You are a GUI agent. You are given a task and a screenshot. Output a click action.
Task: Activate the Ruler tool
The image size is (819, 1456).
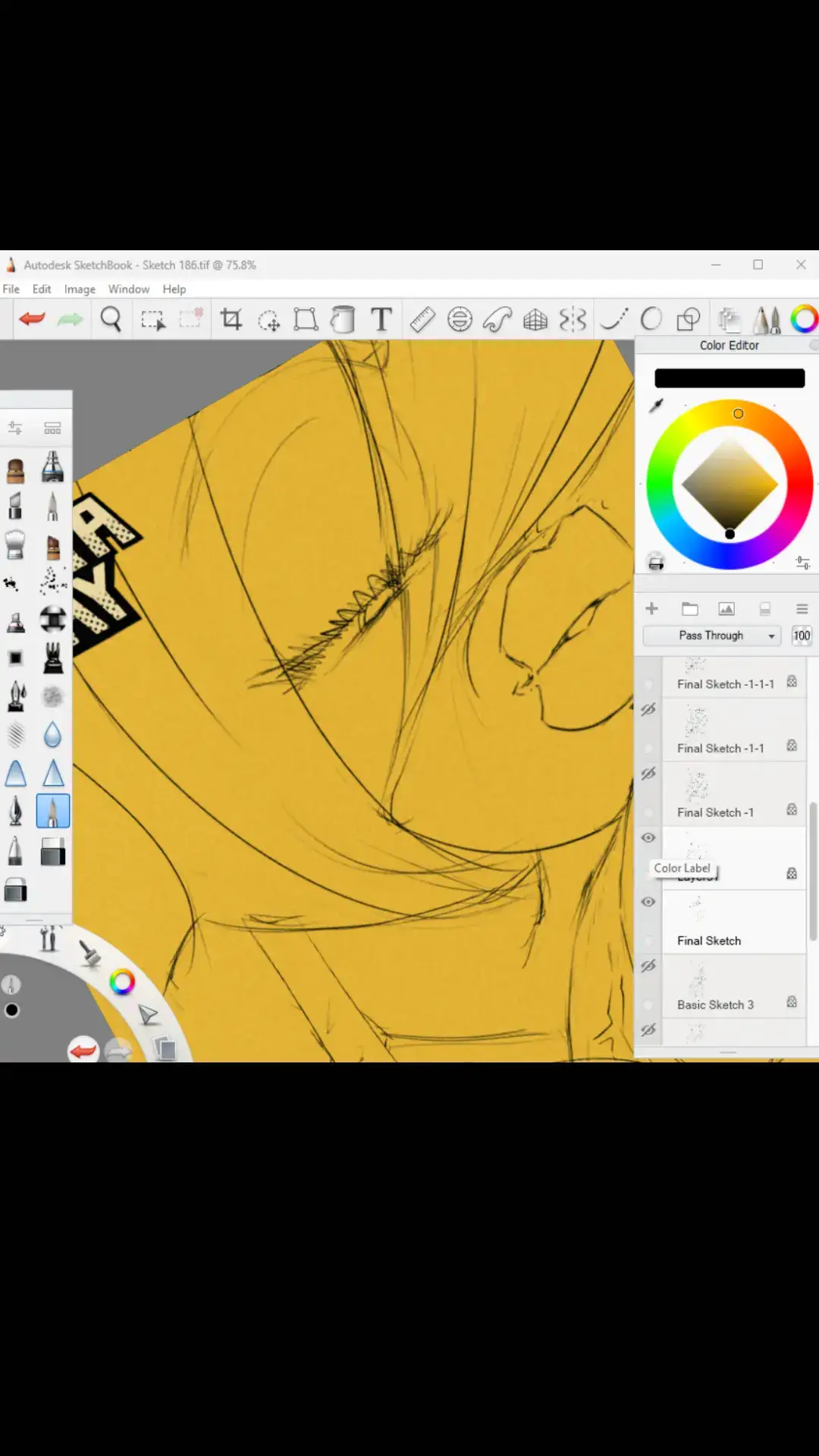tap(422, 319)
